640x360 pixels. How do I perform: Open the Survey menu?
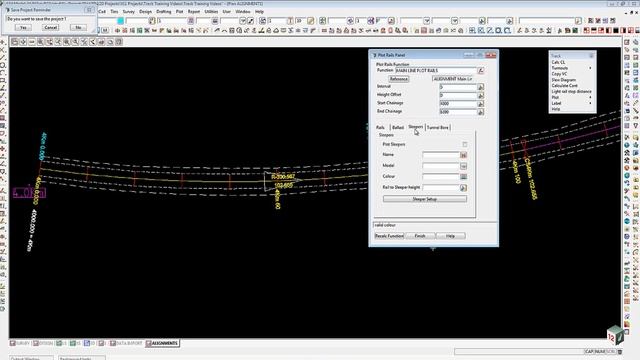click(x=129, y=11)
